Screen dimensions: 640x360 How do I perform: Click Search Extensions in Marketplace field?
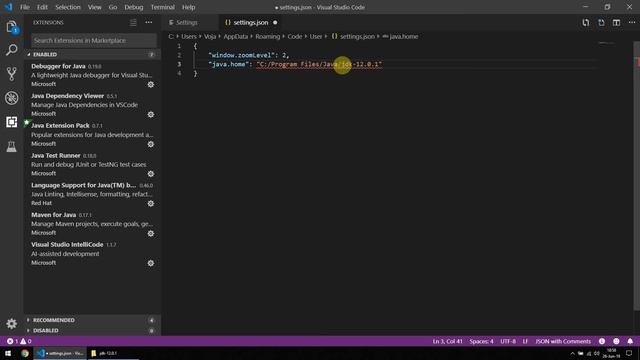[x=93, y=40]
